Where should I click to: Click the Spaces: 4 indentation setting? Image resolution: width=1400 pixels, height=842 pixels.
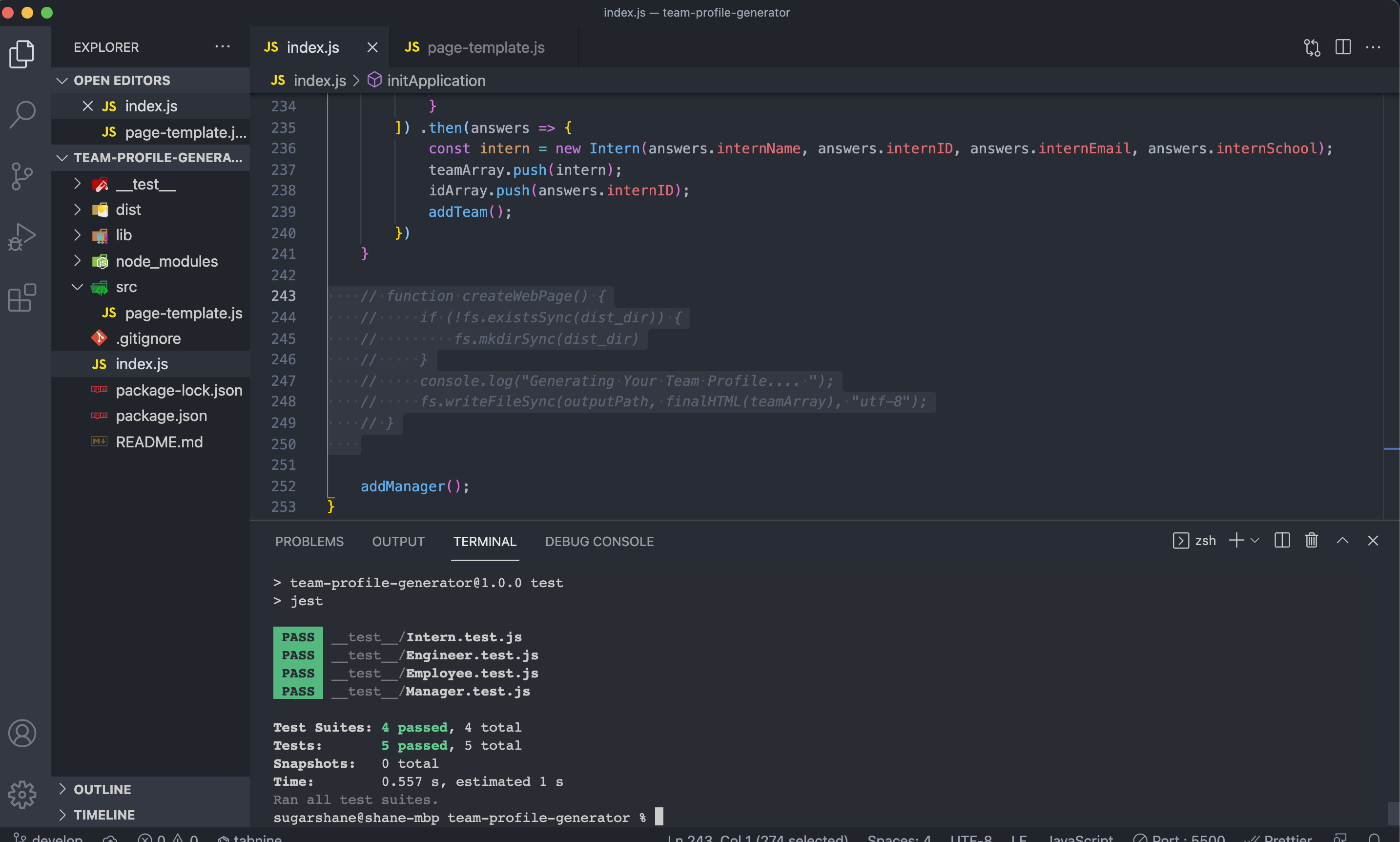tap(899, 838)
